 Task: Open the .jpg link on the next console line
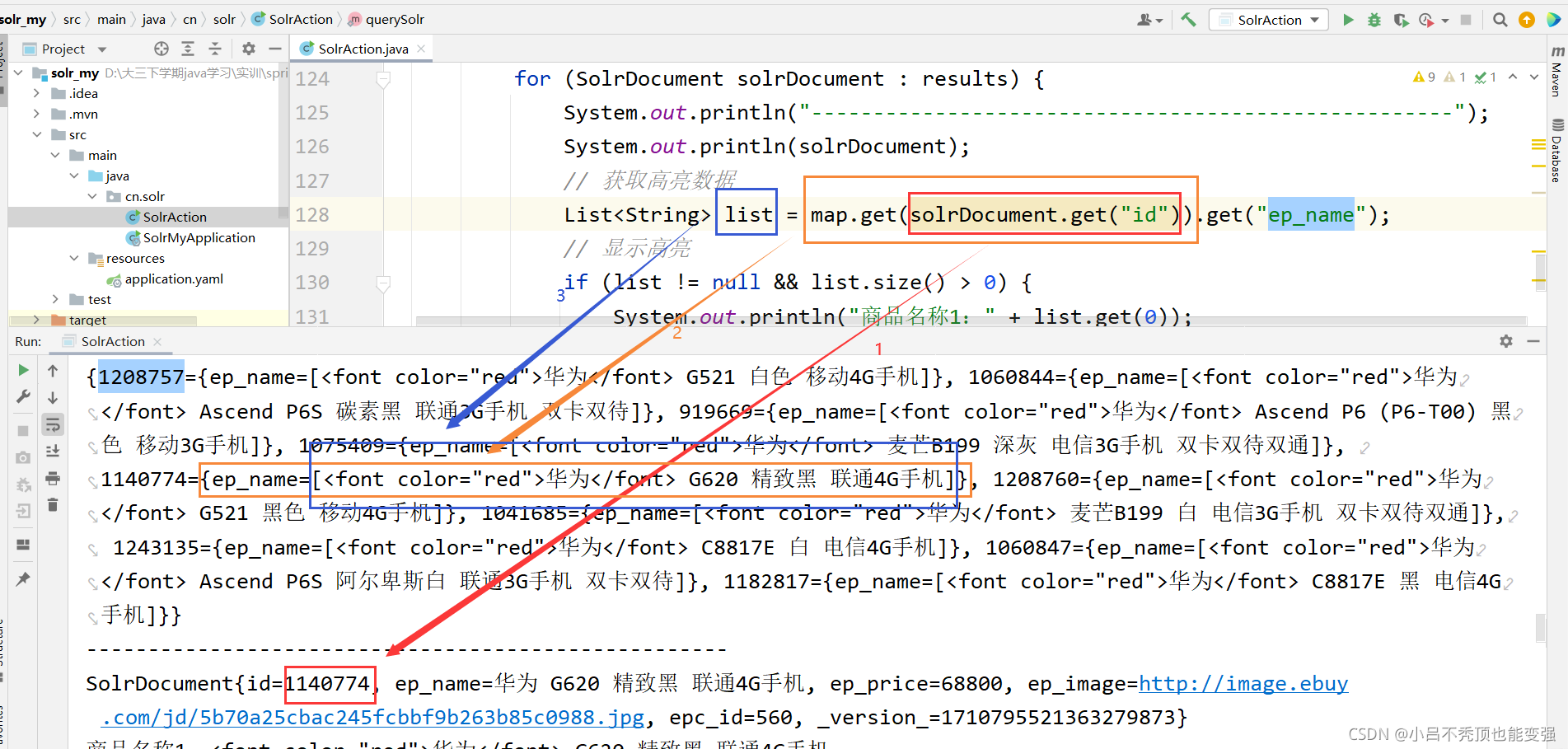(x=372, y=718)
